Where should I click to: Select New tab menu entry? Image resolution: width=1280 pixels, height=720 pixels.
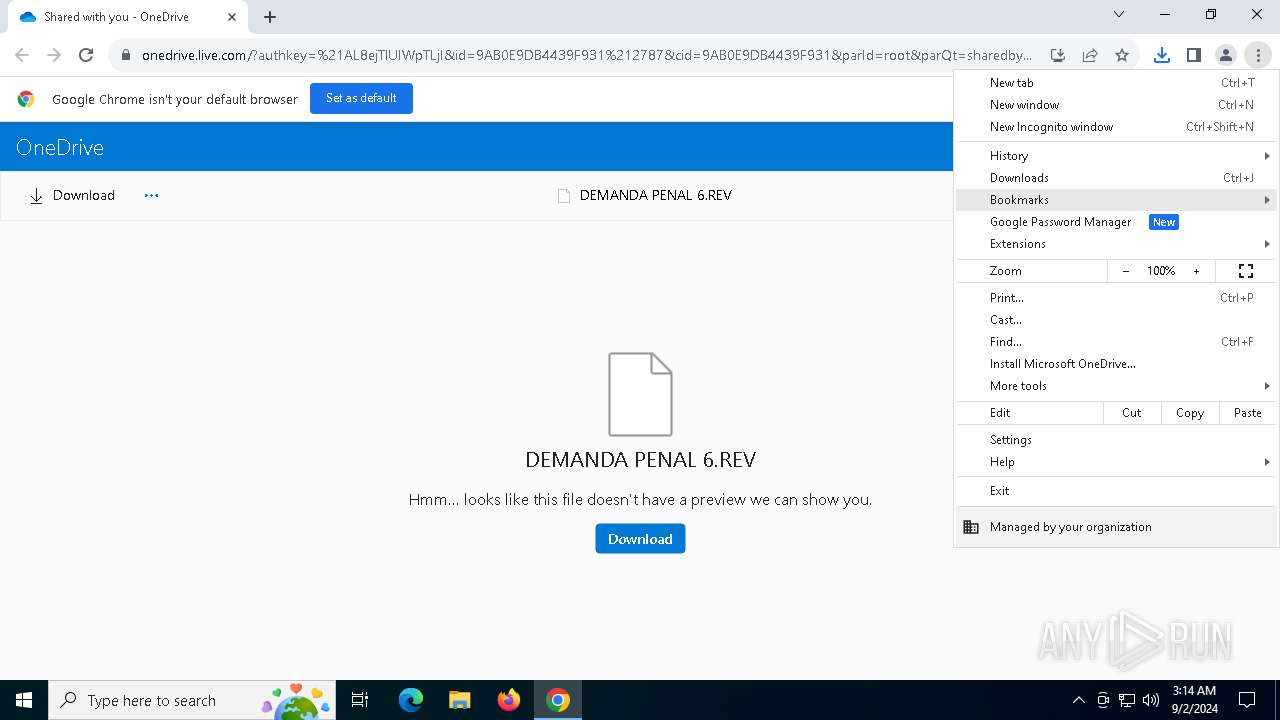pyautogui.click(x=1116, y=83)
